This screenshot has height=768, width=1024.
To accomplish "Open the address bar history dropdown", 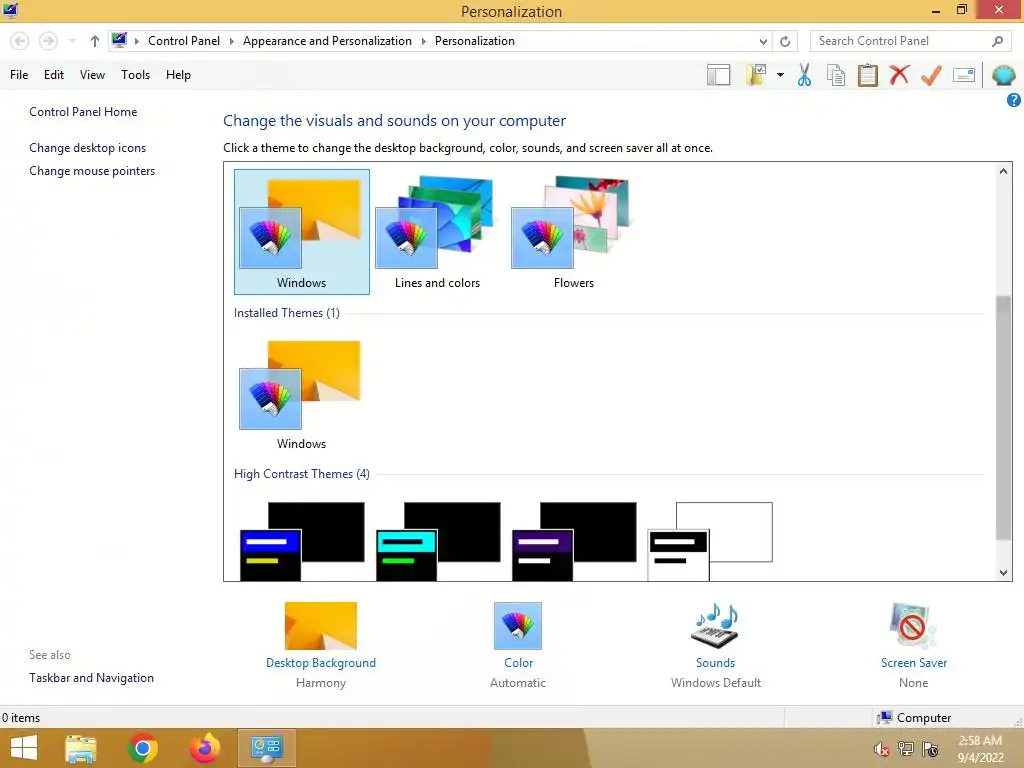I will pos(763,41).
